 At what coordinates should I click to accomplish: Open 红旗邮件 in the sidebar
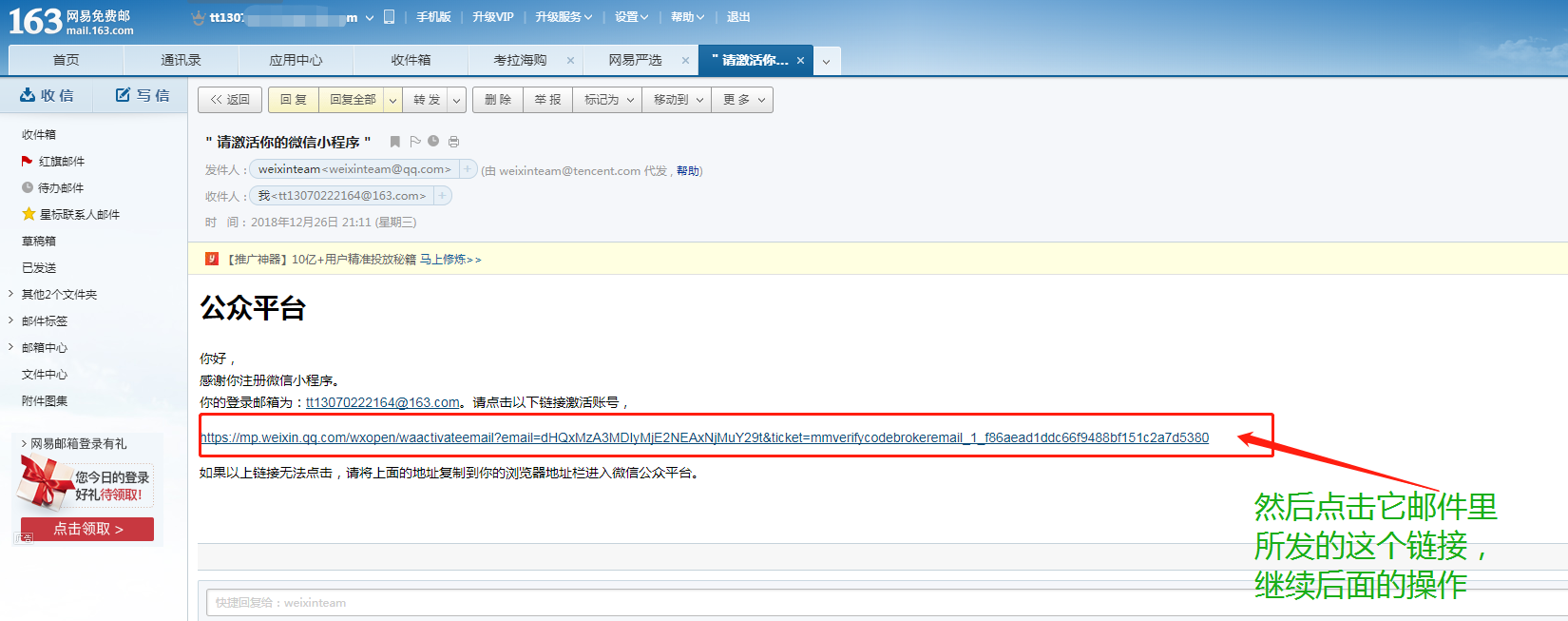(62, 161)
